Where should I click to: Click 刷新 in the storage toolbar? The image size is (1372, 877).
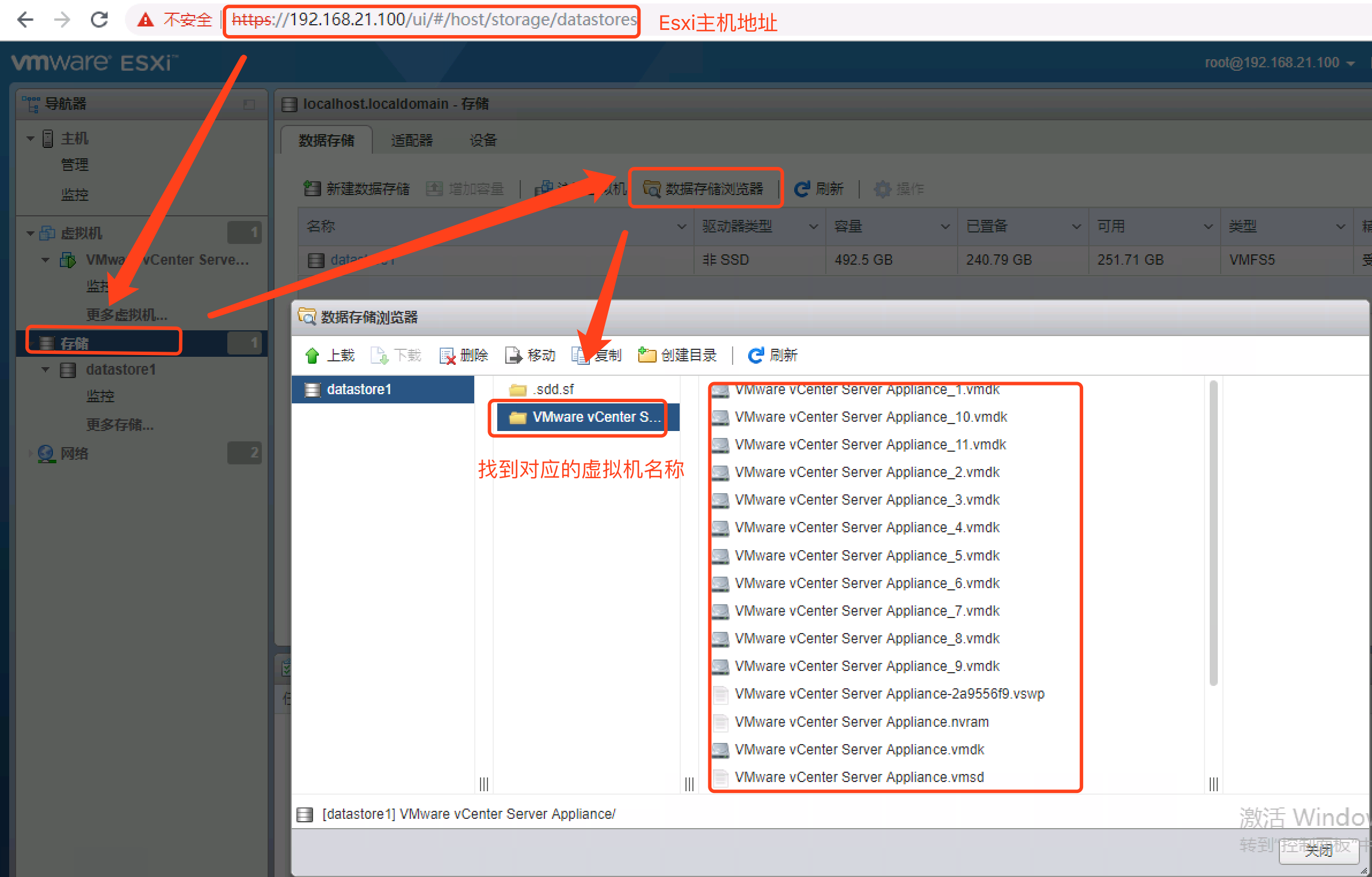click(x=818, y=189)
